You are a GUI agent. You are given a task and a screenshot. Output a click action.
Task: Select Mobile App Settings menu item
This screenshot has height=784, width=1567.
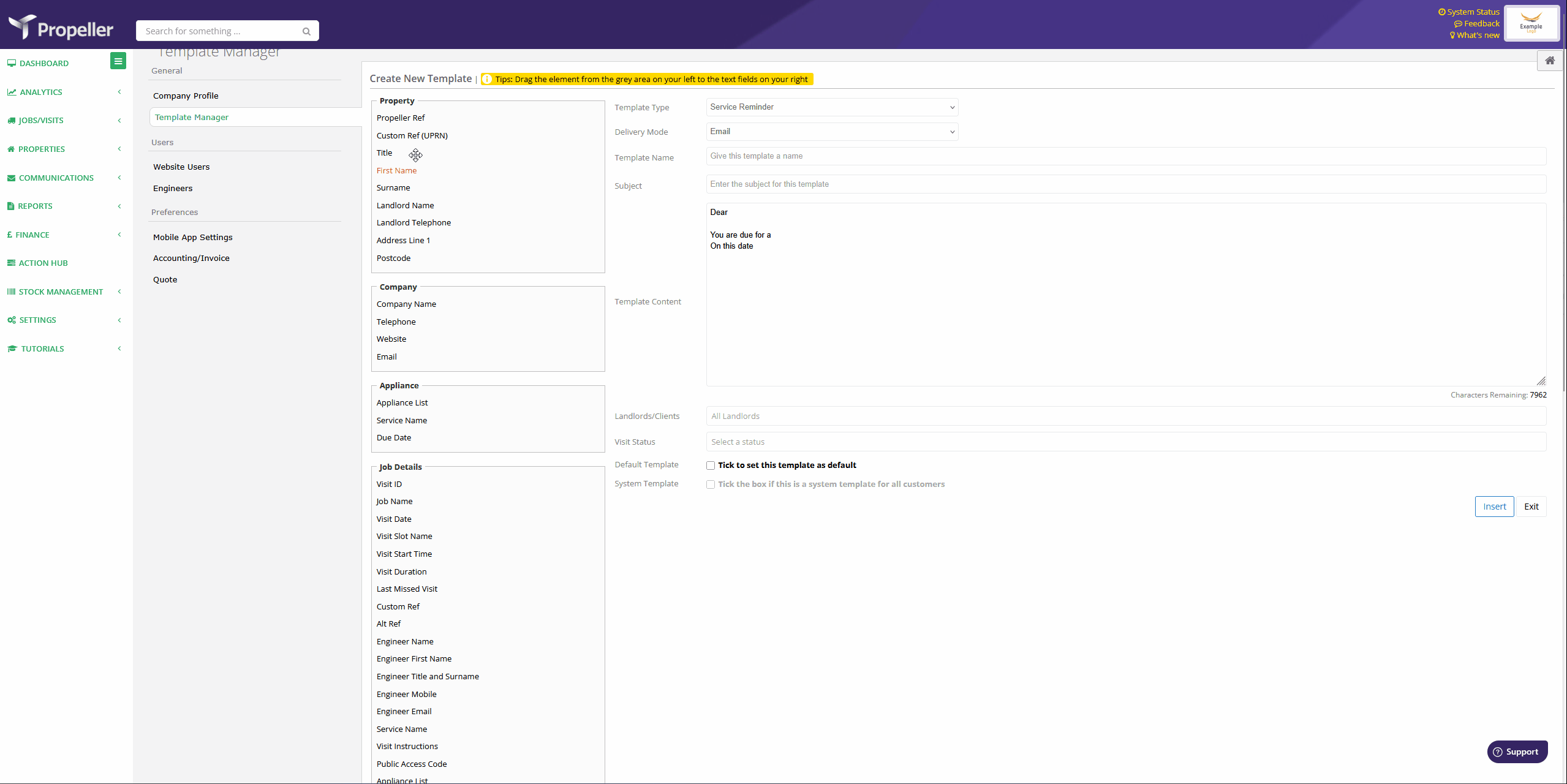pyautogui.click(x=192, y=237)
